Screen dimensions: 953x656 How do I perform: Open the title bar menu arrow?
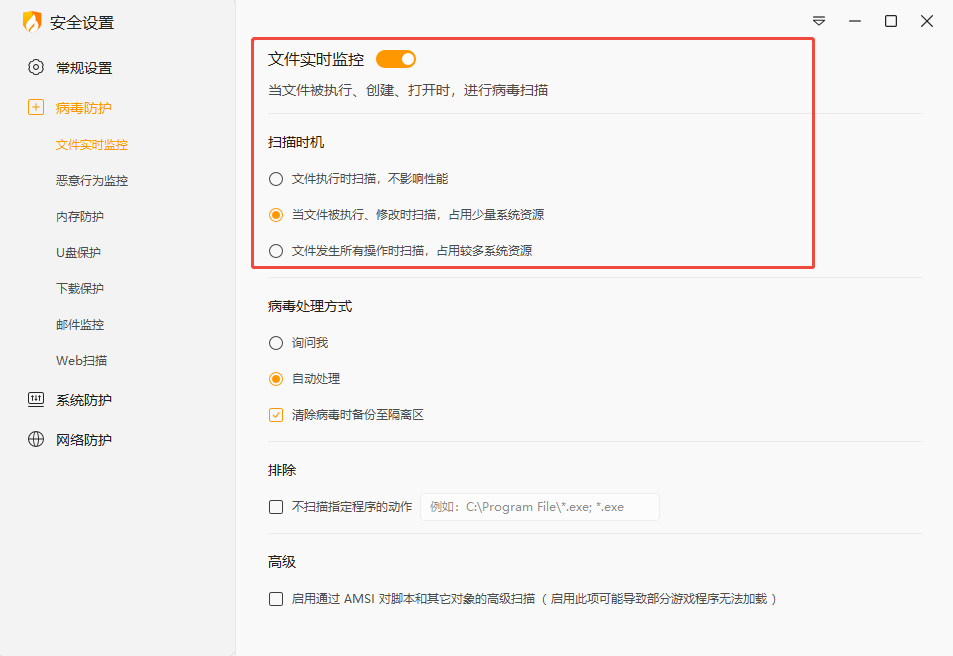(x=819, y=20)
